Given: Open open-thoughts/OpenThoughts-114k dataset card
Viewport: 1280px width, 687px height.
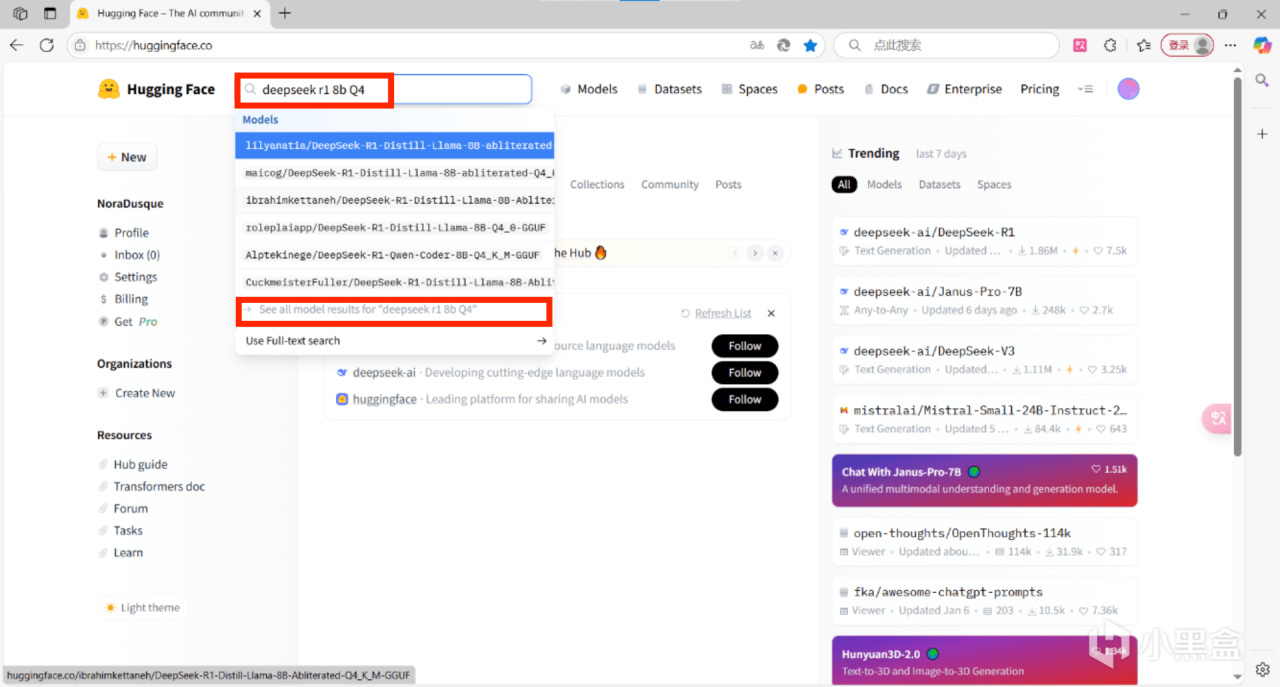Looking at the screenshot, I should (x=984, y=542).
